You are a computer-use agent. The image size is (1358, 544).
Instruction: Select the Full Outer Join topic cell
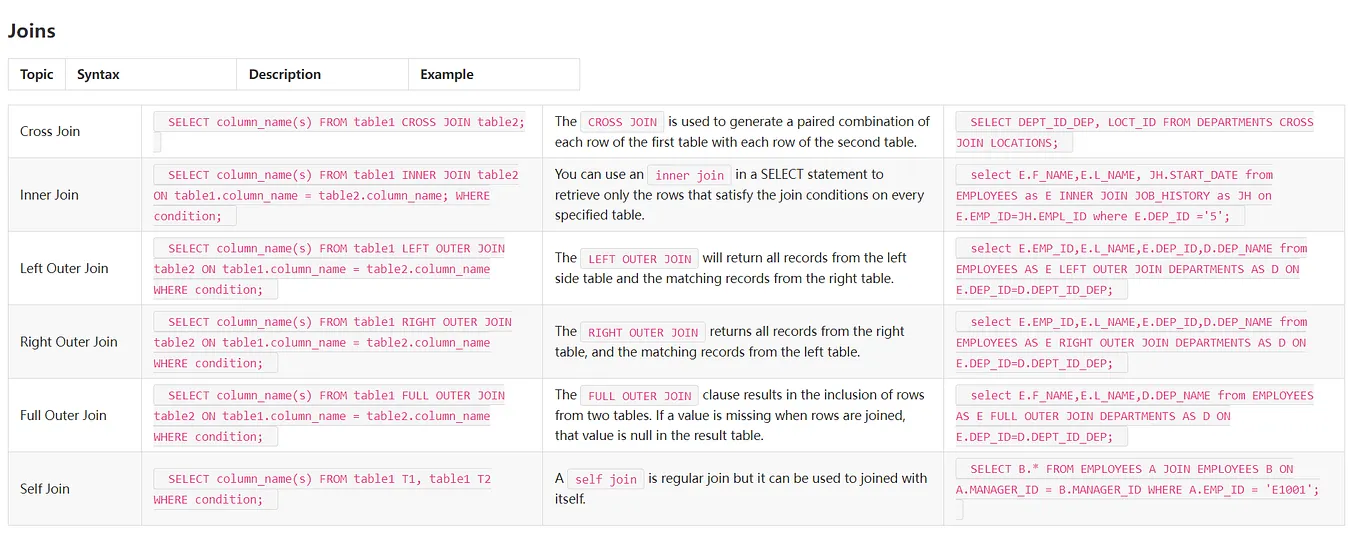tap(75, 415)
